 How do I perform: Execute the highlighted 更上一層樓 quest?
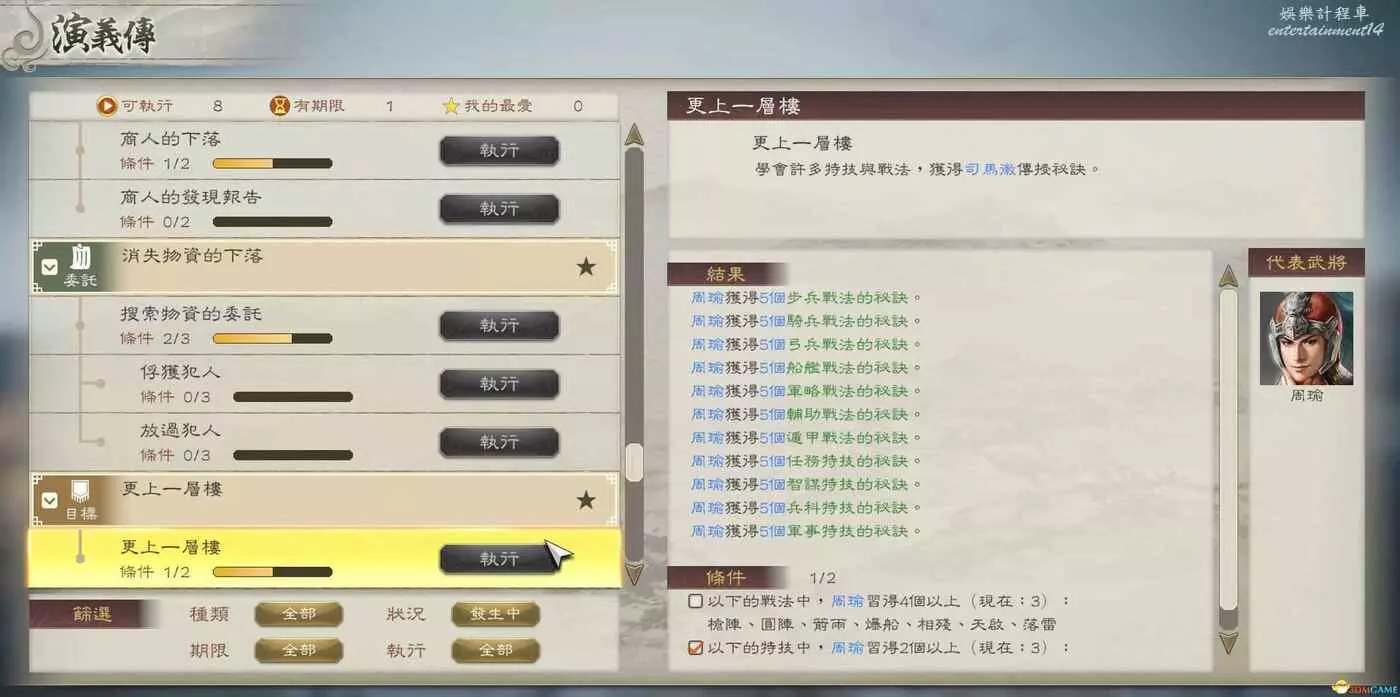499,559
